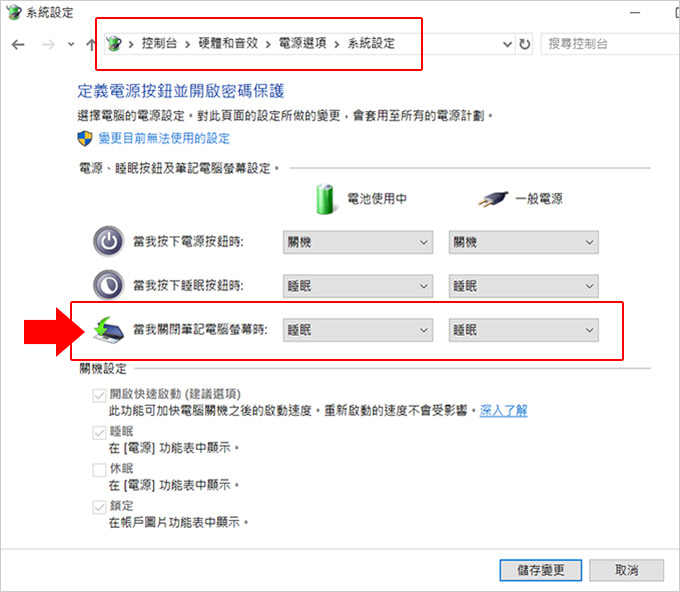
Task: Click the power options icon in address bar
Action: [114, 43]
